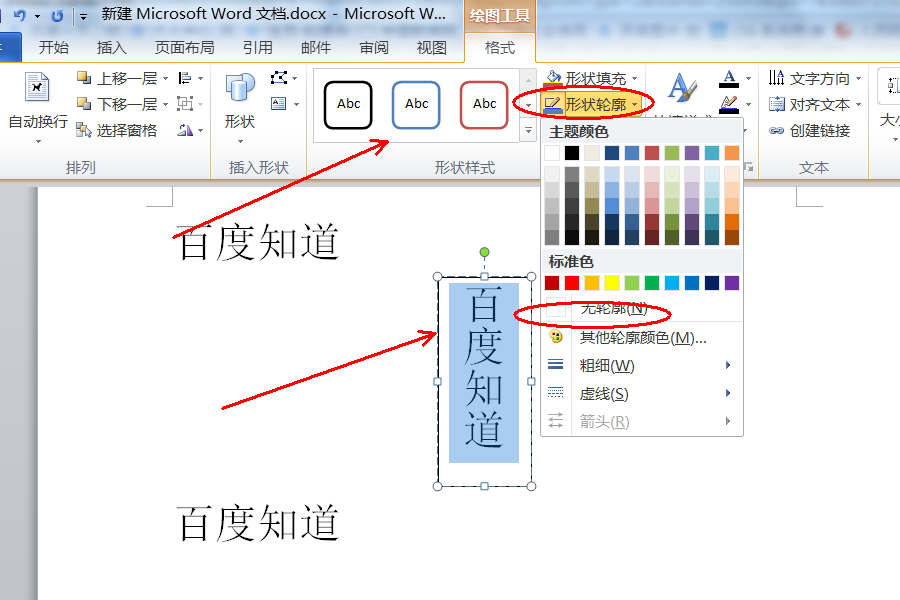Screen dimensions: 900x600
Task: Open the 插入 ribbon tab
Action: (x=111, y=46)
